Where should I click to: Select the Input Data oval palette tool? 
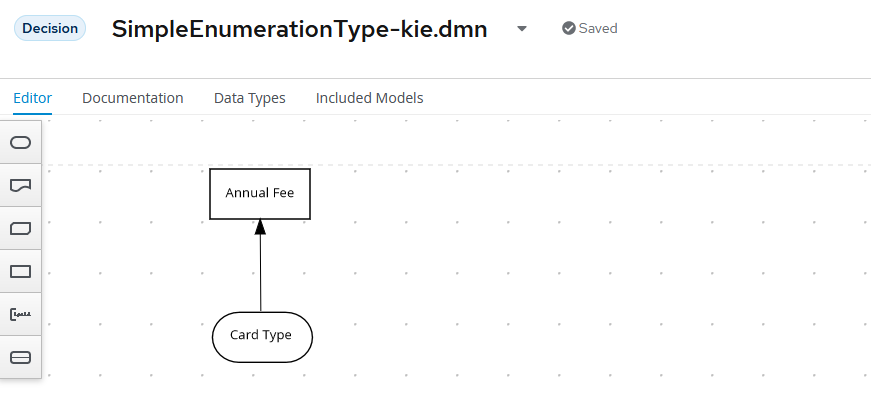click(x=20, y=143)
